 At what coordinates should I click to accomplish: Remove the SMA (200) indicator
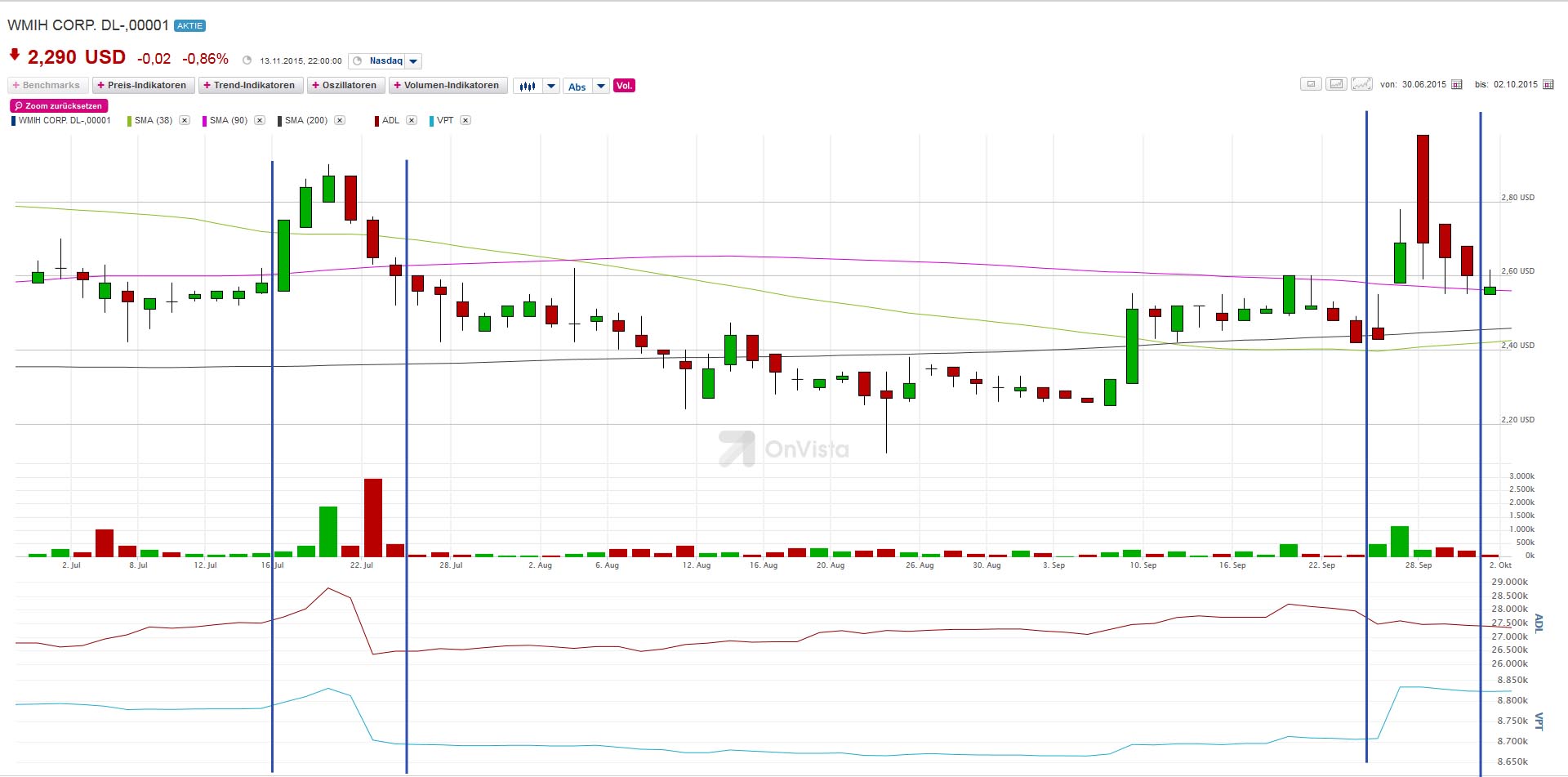click(340, 120)
